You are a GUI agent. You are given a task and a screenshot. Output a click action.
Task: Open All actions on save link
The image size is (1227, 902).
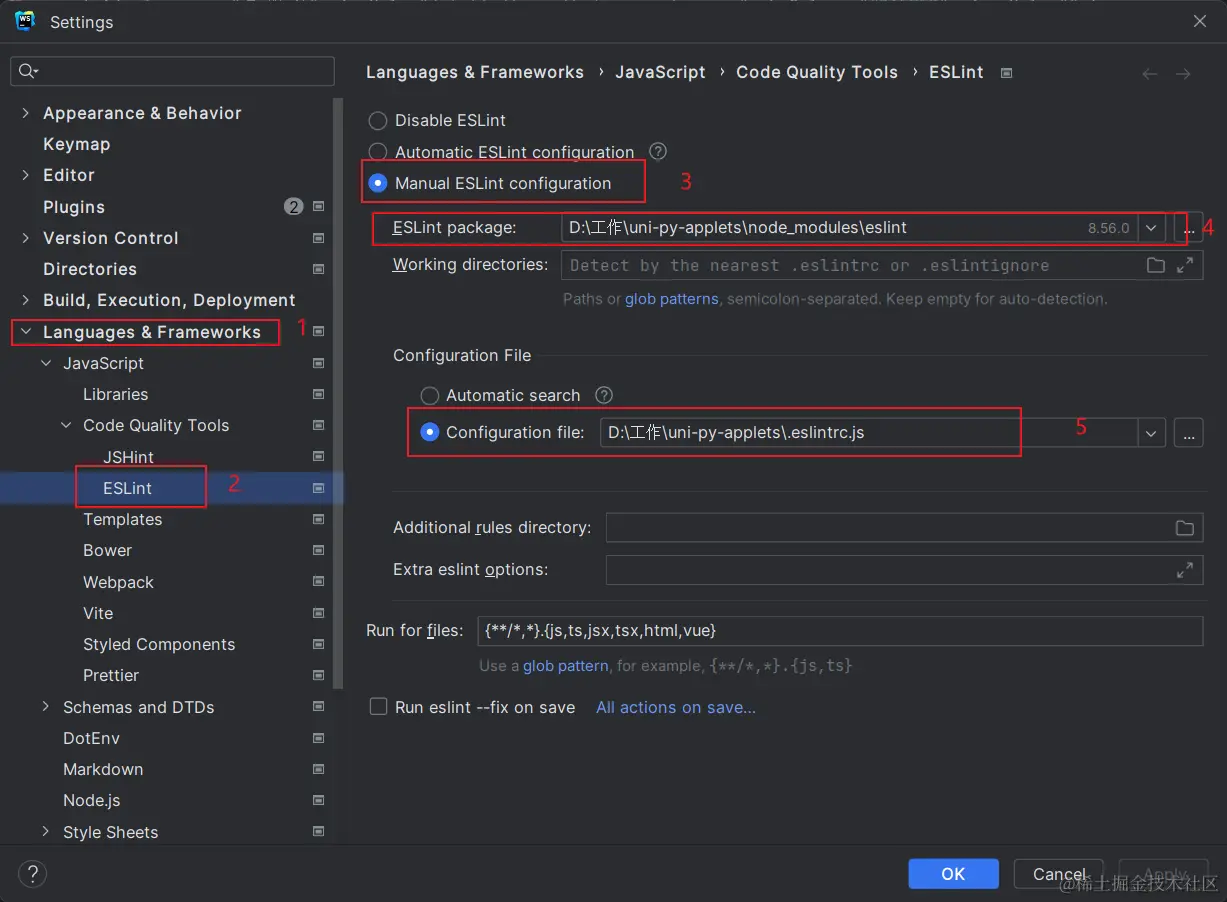pos(676,707)
